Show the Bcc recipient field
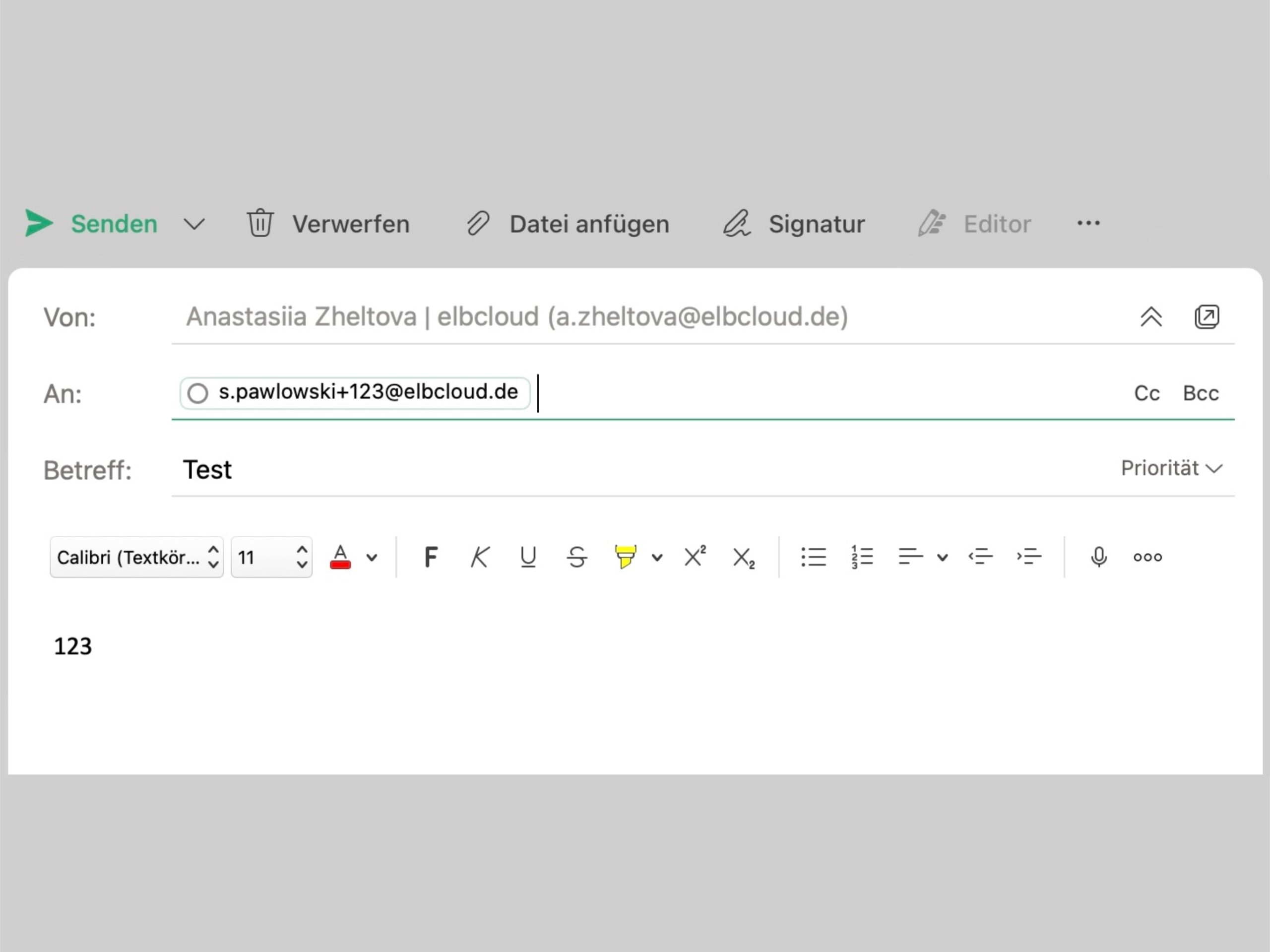 point(1201,393)
